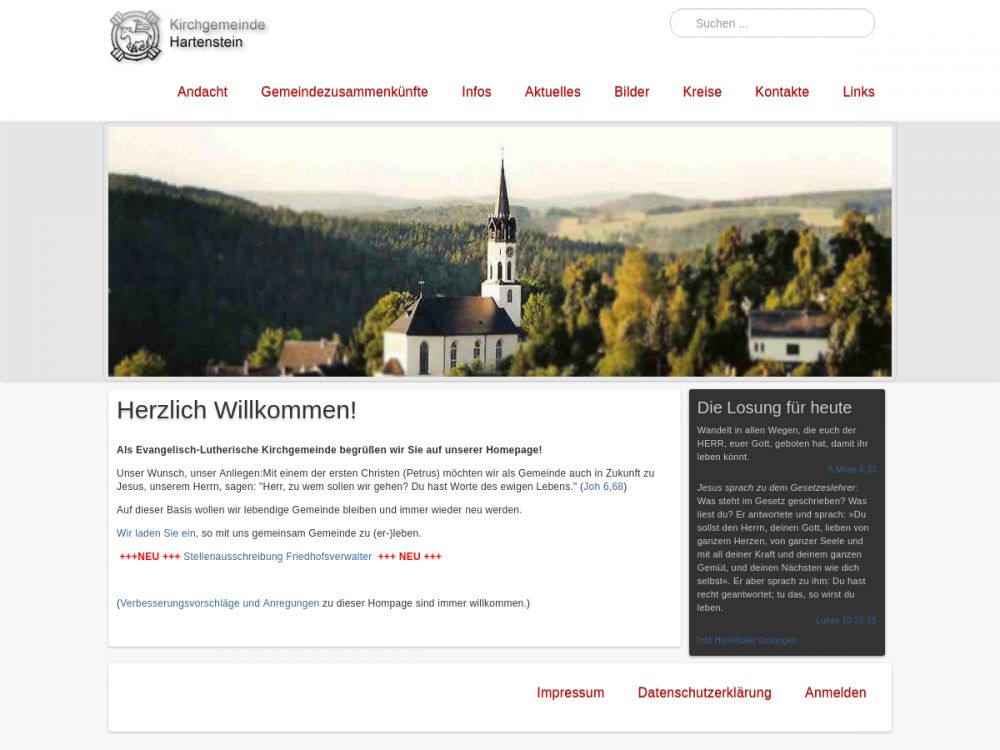Type in the Suchen search field
Image resolution: width=1000 pixels, height=750 pixels.
772,23
